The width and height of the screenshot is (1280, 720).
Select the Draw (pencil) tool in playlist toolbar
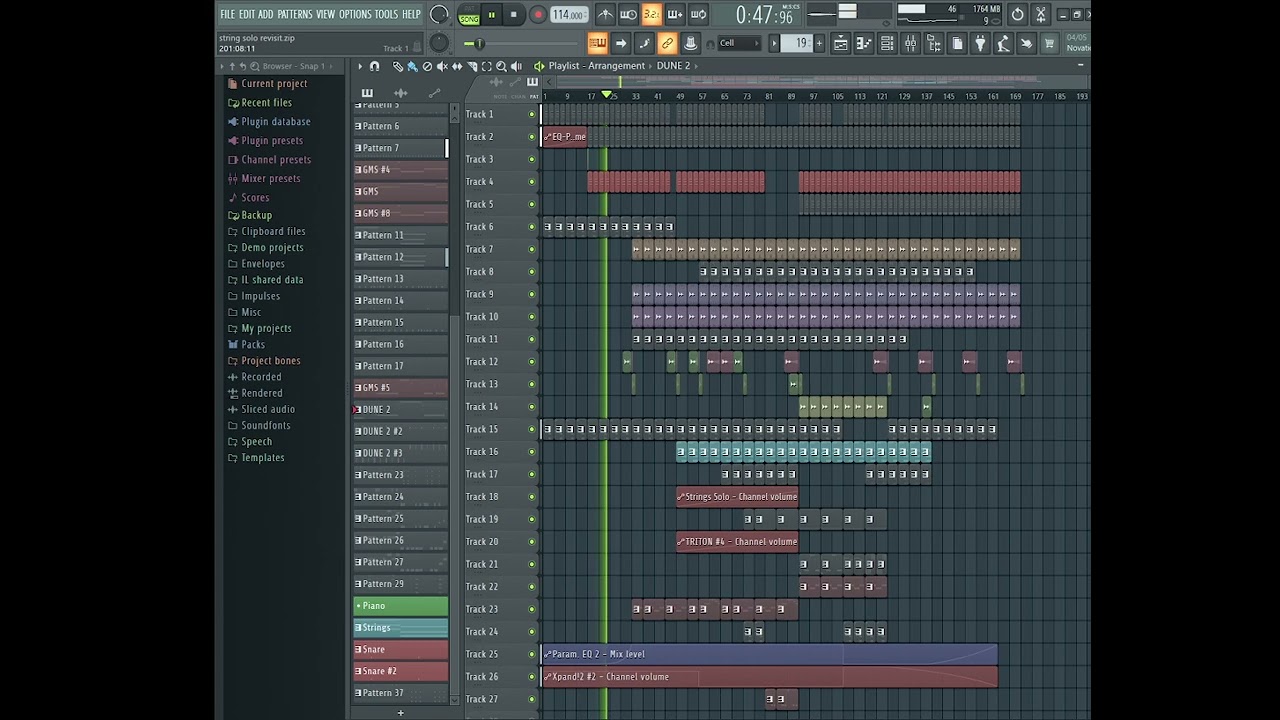pos(398,66)
